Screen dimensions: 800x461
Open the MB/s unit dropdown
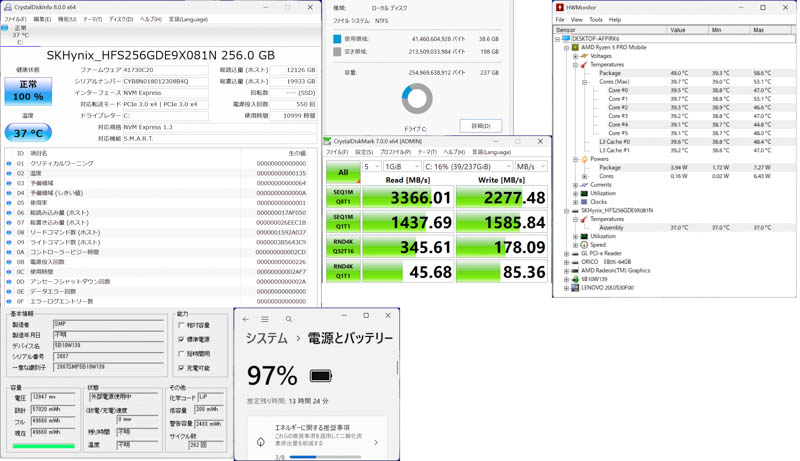[x=530, y=167]
